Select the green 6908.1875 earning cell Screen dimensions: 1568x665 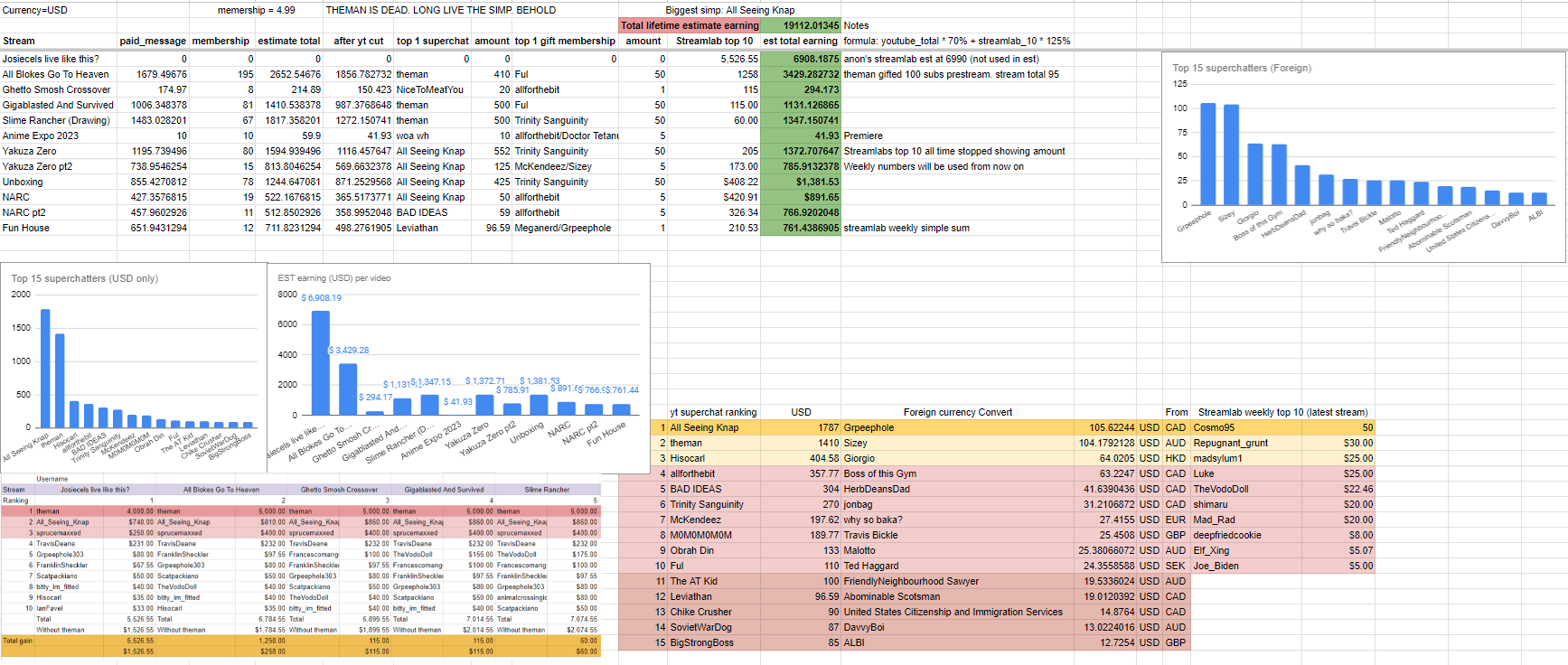click(801, 59)
